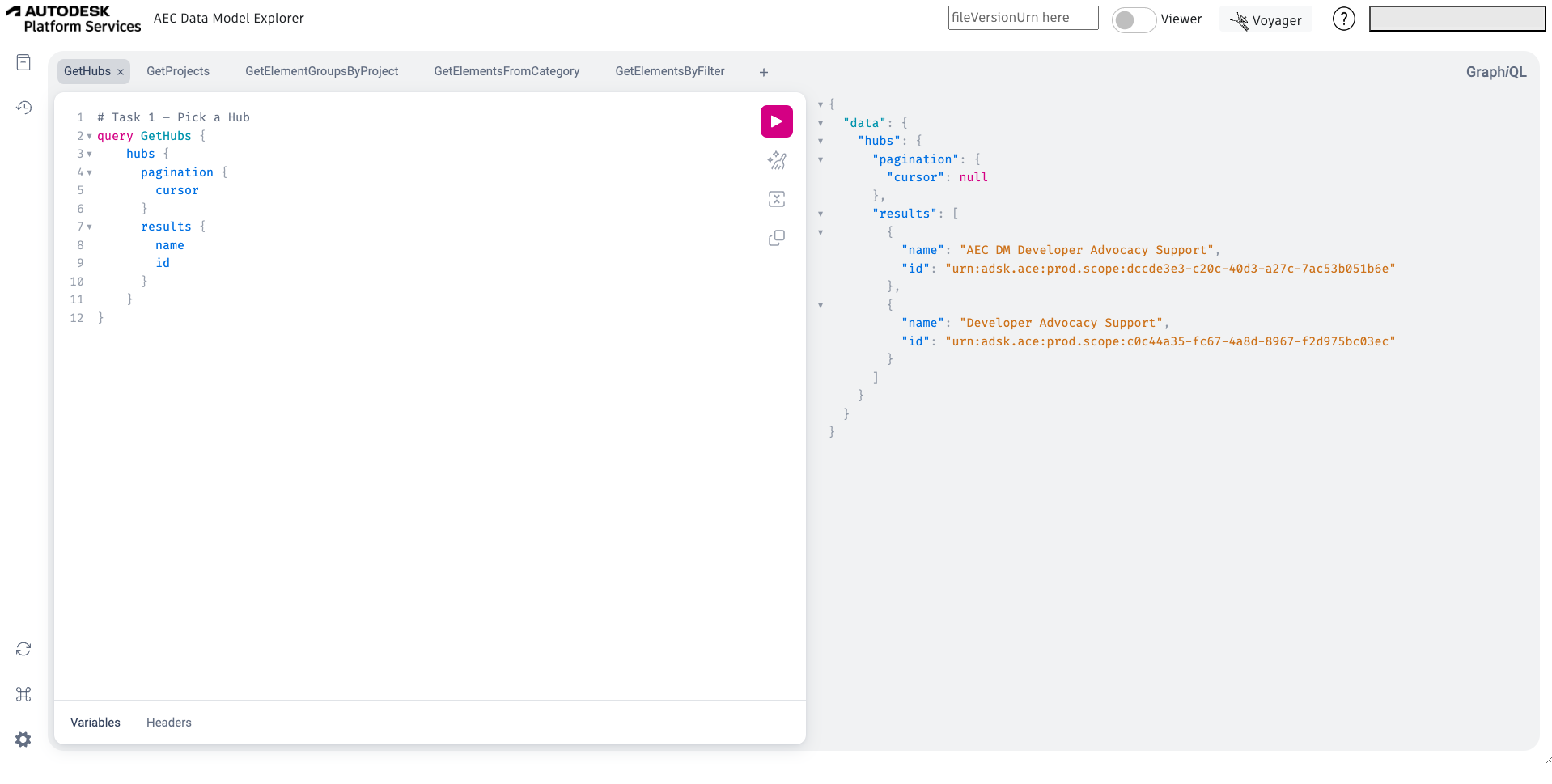Open the keyboard shortcuts dialog
The height and width of the screenshot is (784, 1552).
[x=23, y=694]
